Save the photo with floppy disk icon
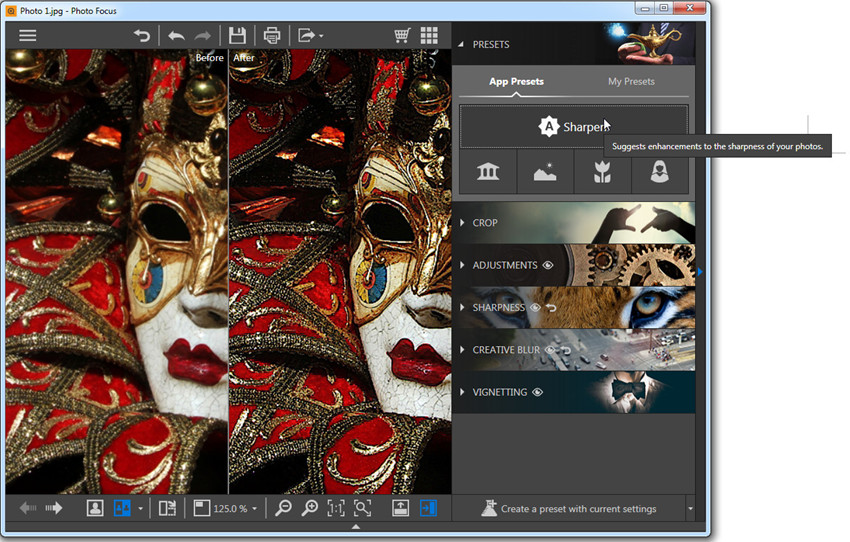850x542 pixels. coord(237,36)
